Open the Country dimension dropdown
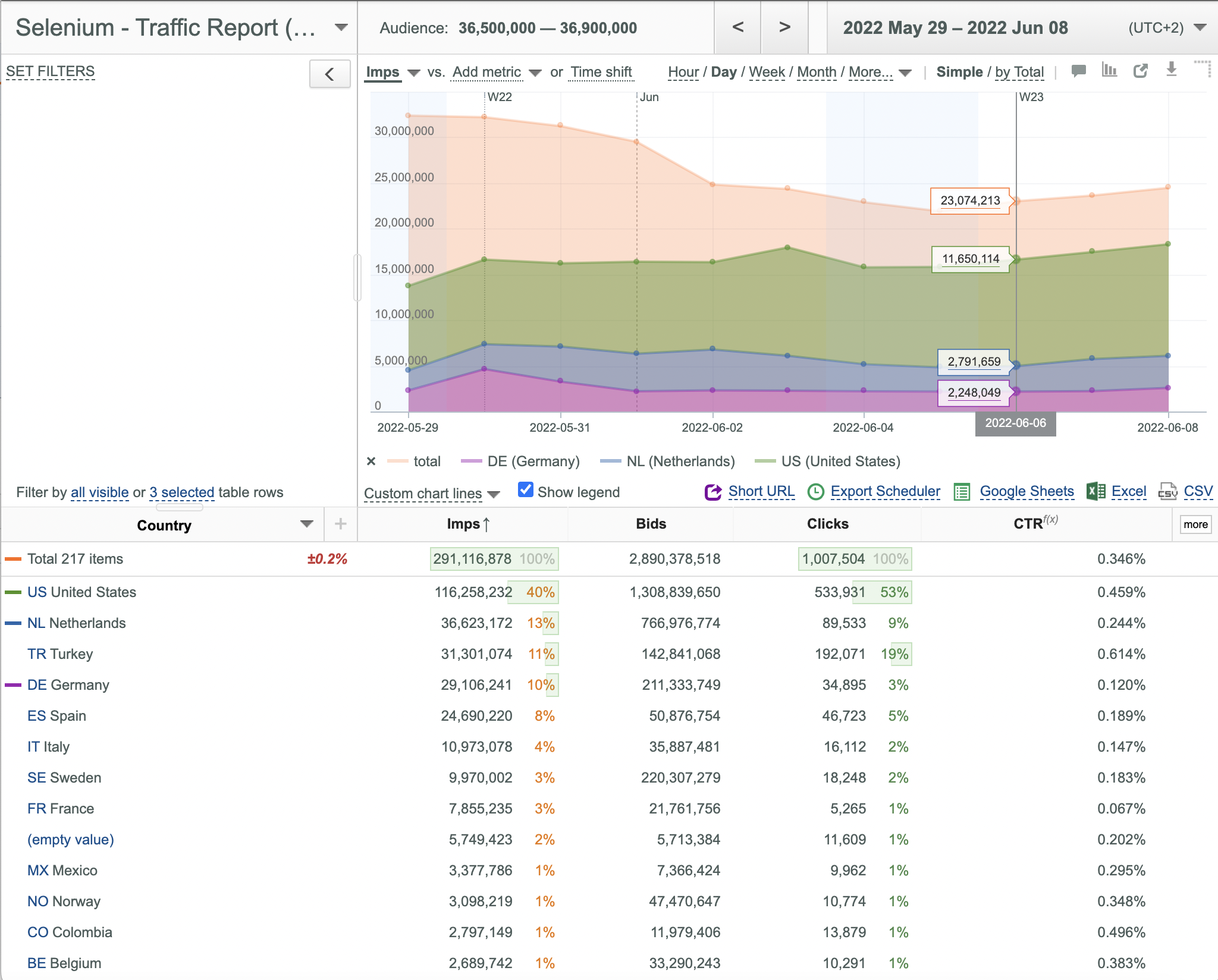1218x980 pixels. coord(306,524)
